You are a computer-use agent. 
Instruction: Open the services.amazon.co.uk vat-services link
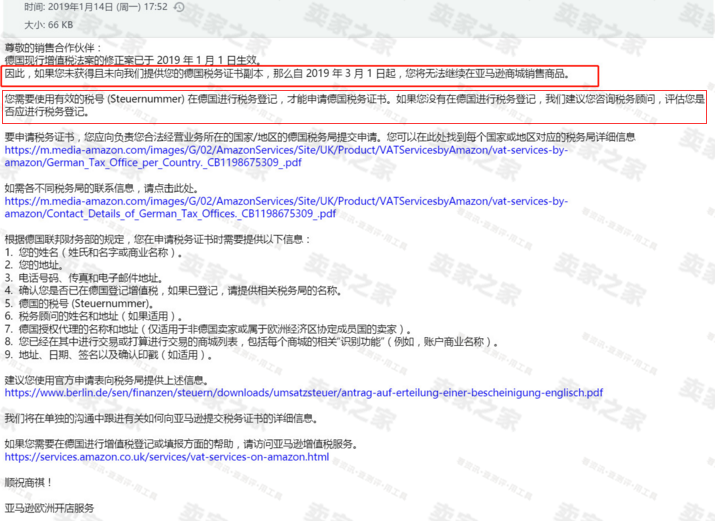167,457
